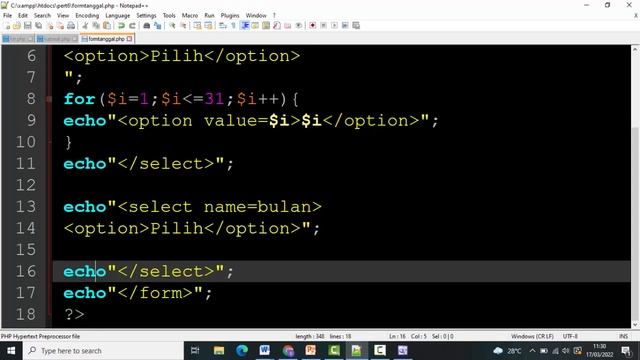Click the Folder as Workspace icon

pos(288,25)
